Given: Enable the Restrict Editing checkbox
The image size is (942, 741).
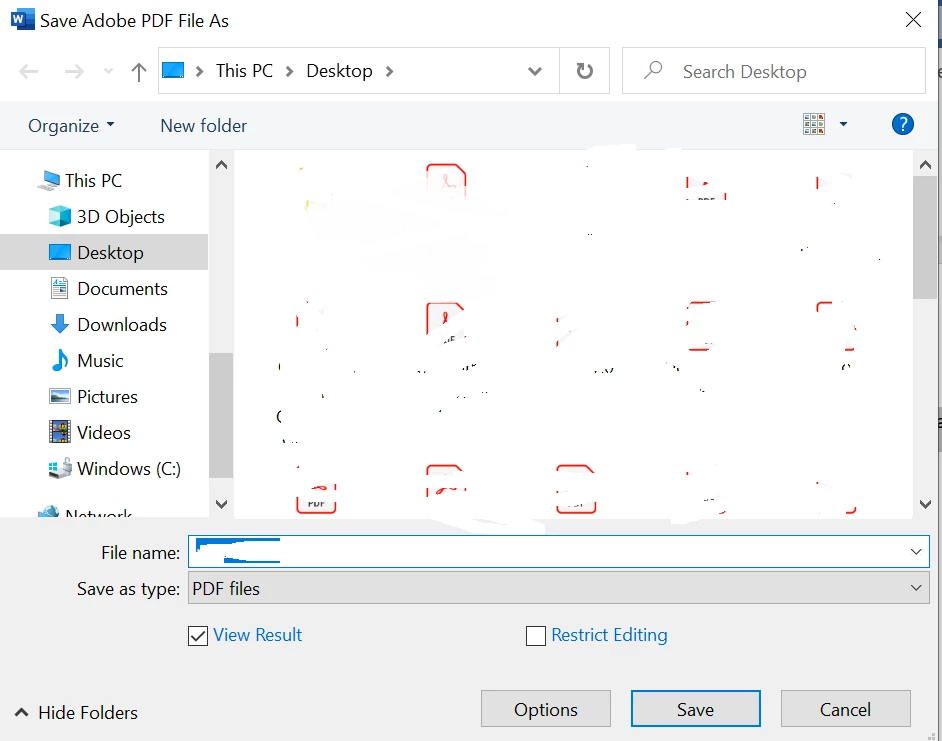Looking at the screenshot, I should pyautogui.click(x=535, y=636).
